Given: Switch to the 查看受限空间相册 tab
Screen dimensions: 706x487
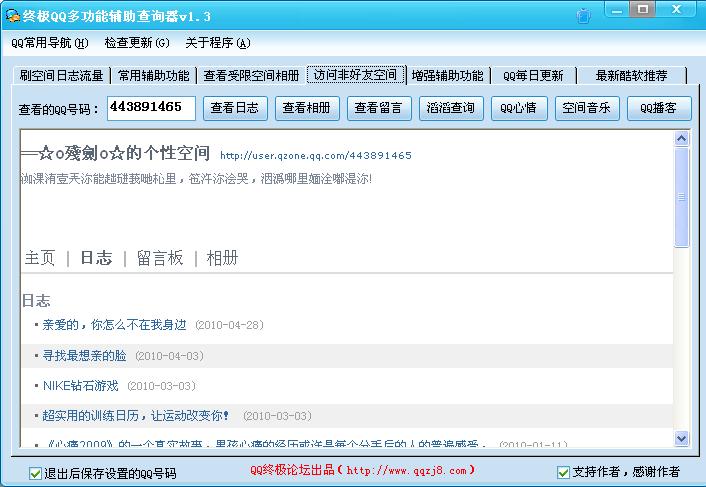Looking at the screenshot, I should pos(251,75).
